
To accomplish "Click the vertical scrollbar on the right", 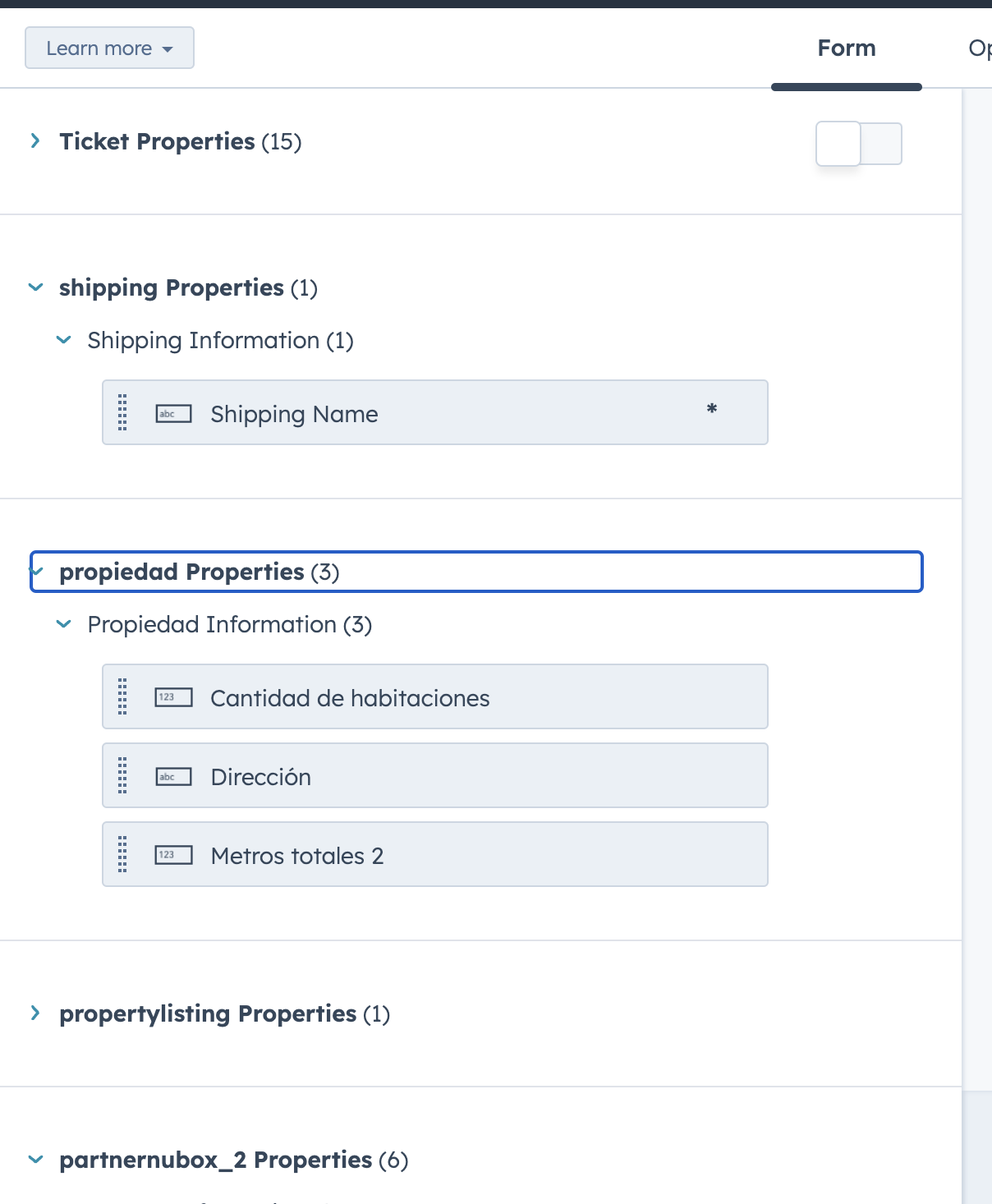I will (x=976, y=575).
